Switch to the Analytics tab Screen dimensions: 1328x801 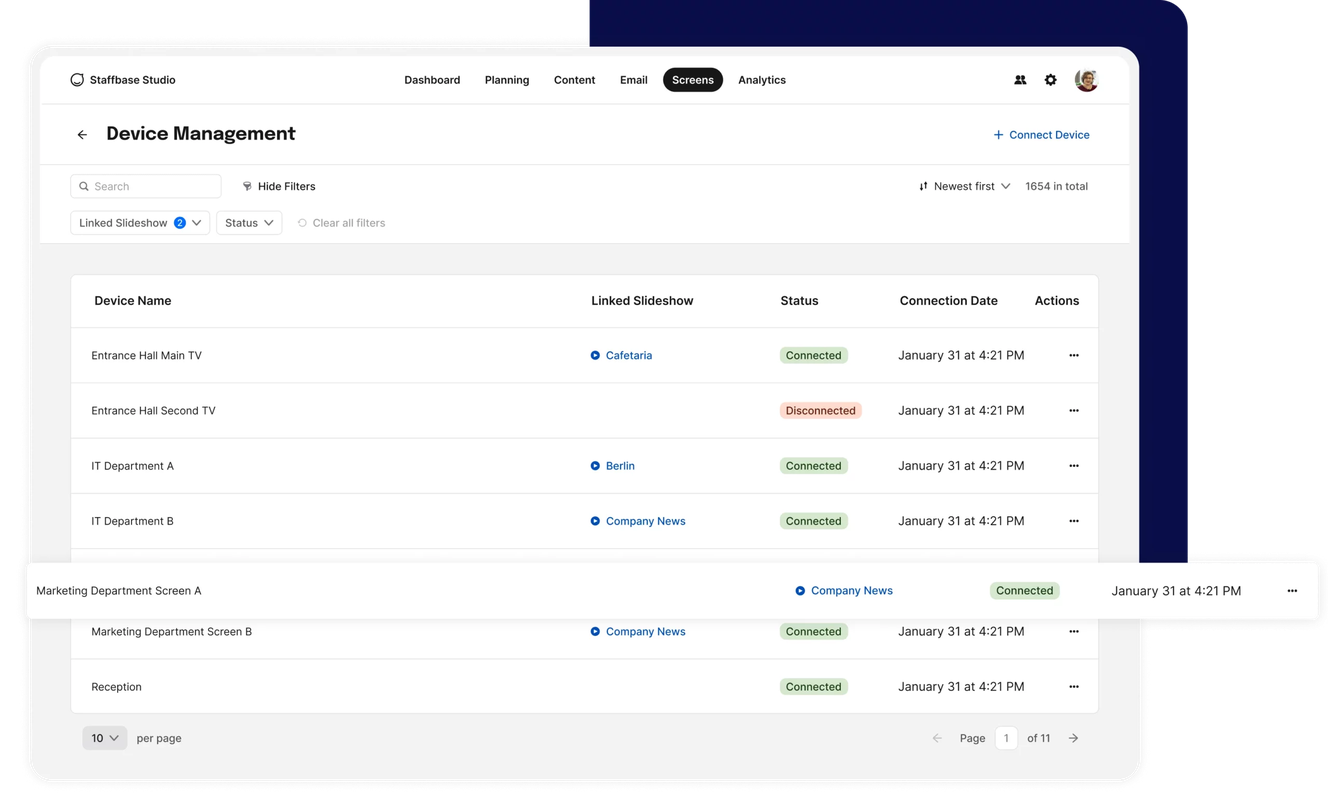click(761, 79)
